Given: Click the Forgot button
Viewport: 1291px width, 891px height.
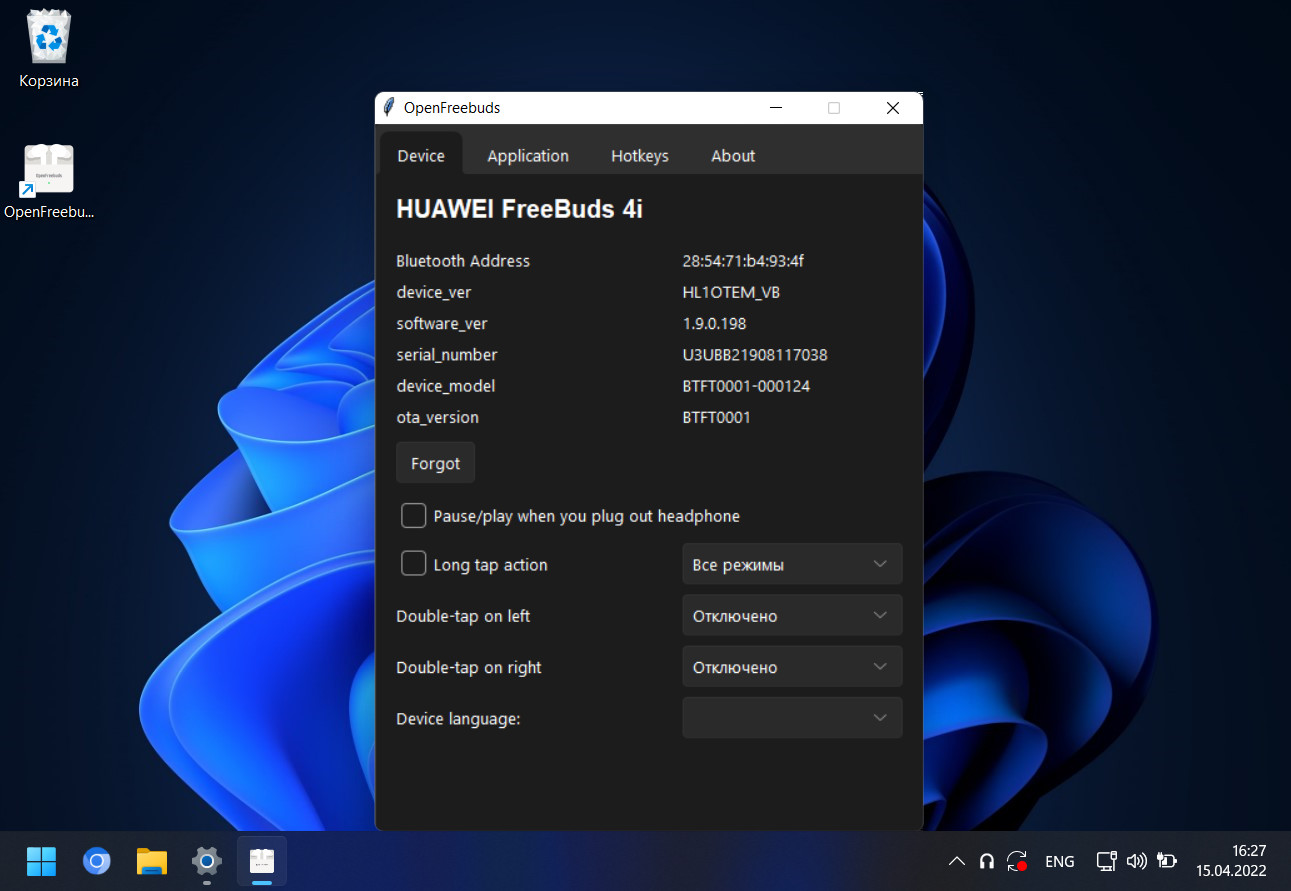Looking at the screenshot, I should pos(435,463).
